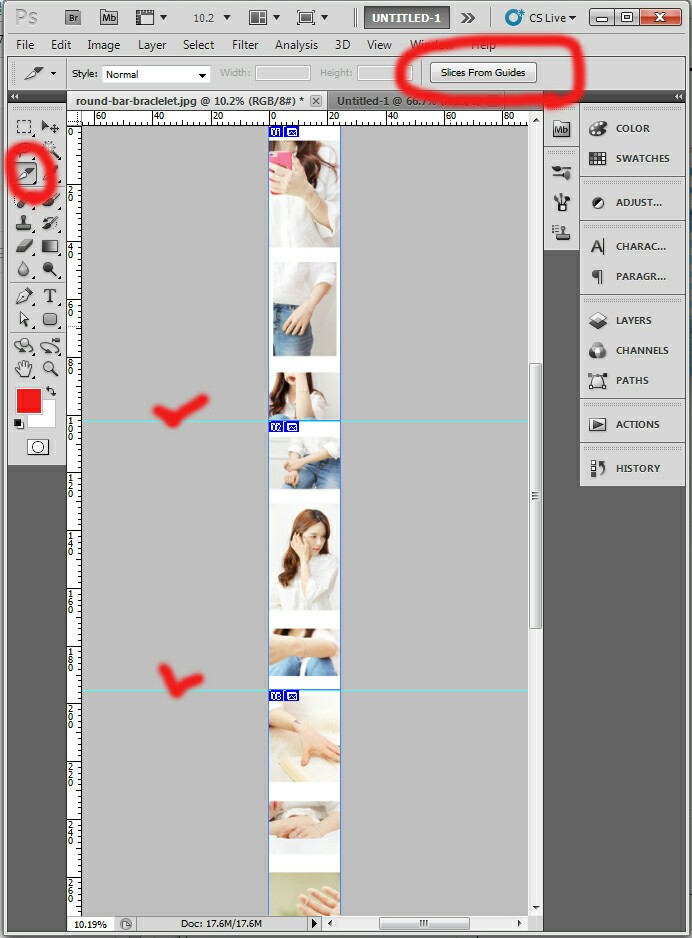This screenshot has height=938, width=692.
Task: Open the History panel
Action: click(632, 468)
